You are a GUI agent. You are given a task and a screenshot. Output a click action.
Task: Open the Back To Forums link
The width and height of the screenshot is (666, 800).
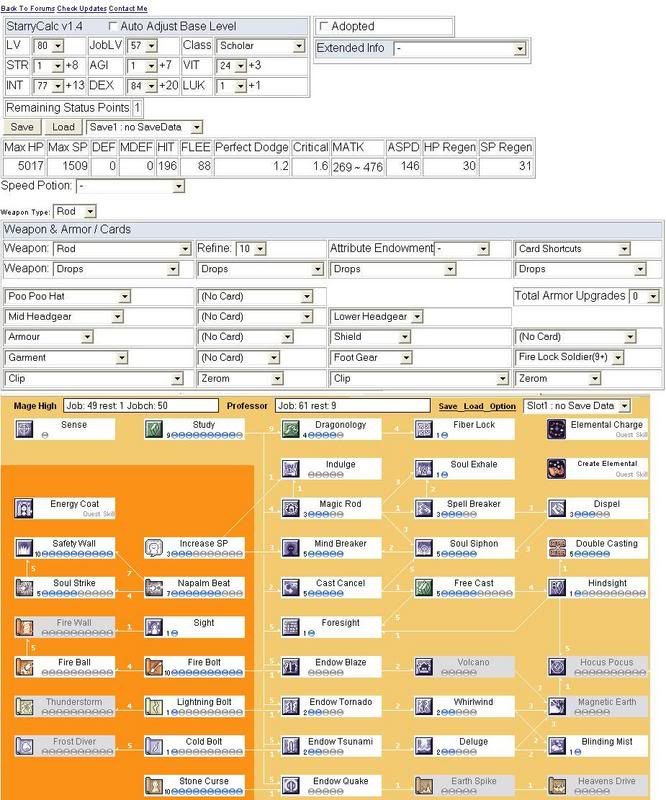pos(27,7)
